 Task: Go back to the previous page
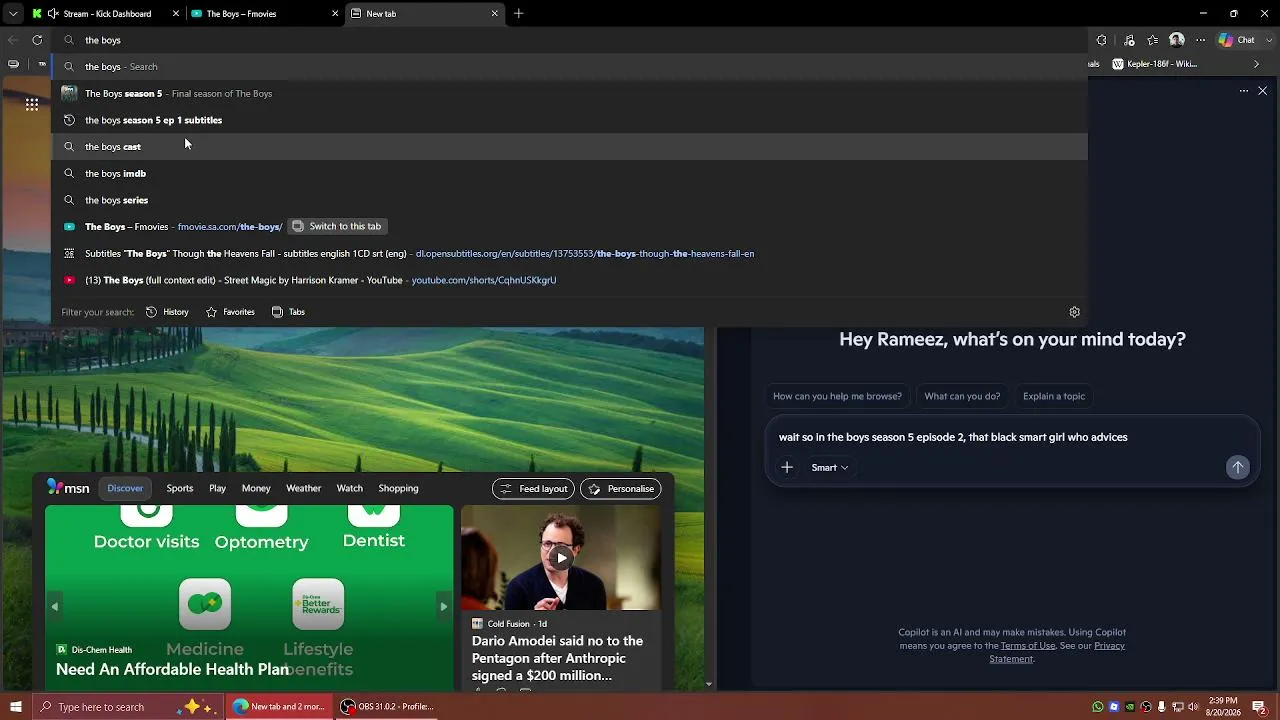pos(12,40)
